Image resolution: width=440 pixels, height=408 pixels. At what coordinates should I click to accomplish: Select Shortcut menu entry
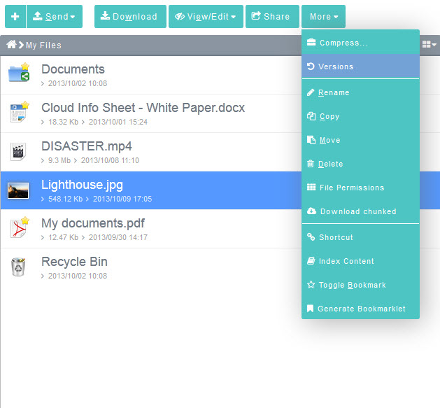[x=360, y=237]
